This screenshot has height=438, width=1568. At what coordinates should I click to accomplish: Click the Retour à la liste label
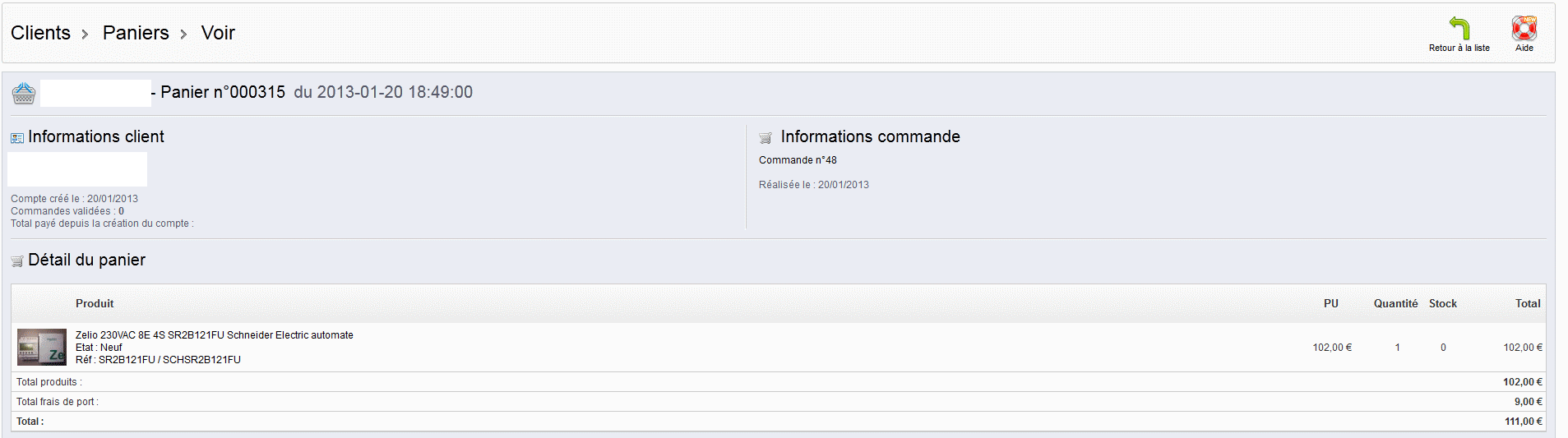(x=1459, y=48)
